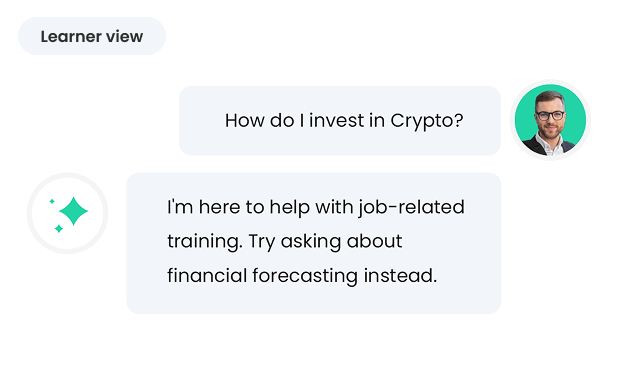Click the word 'invest' in the user message
This screenshot has width=619, height=369.
pyautogui.click(x=336, y=120)
